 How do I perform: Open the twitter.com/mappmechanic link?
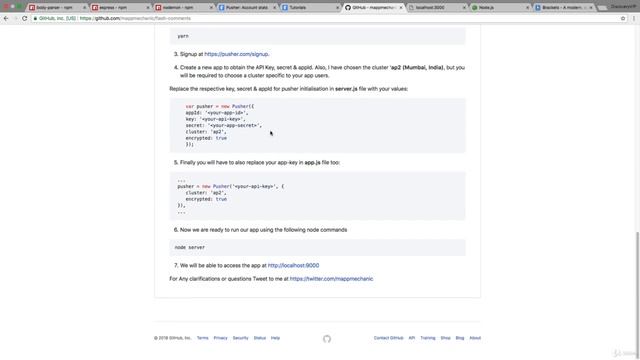[x=331, y=279]
